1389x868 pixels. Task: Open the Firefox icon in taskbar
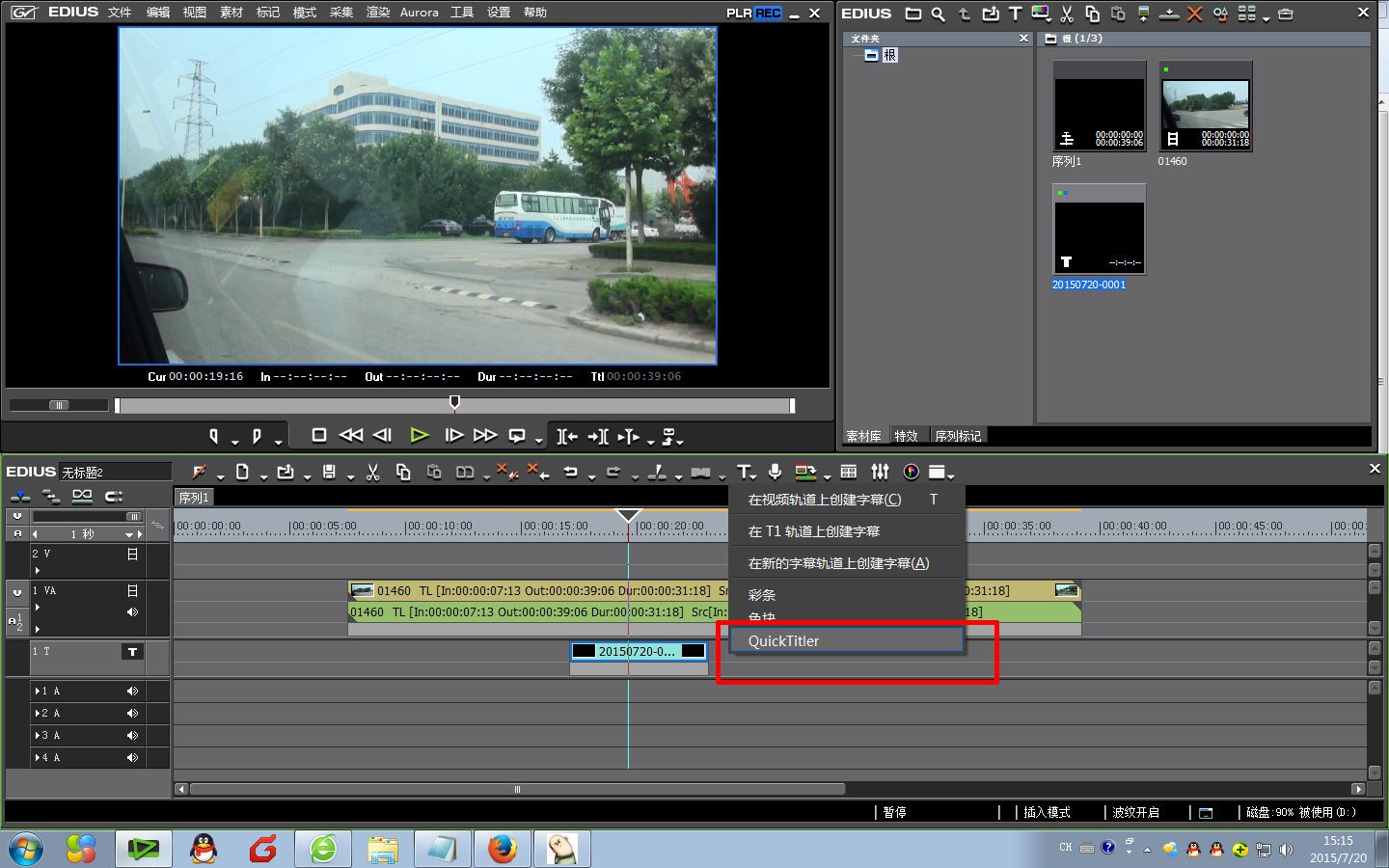click(x=502, y=849)
